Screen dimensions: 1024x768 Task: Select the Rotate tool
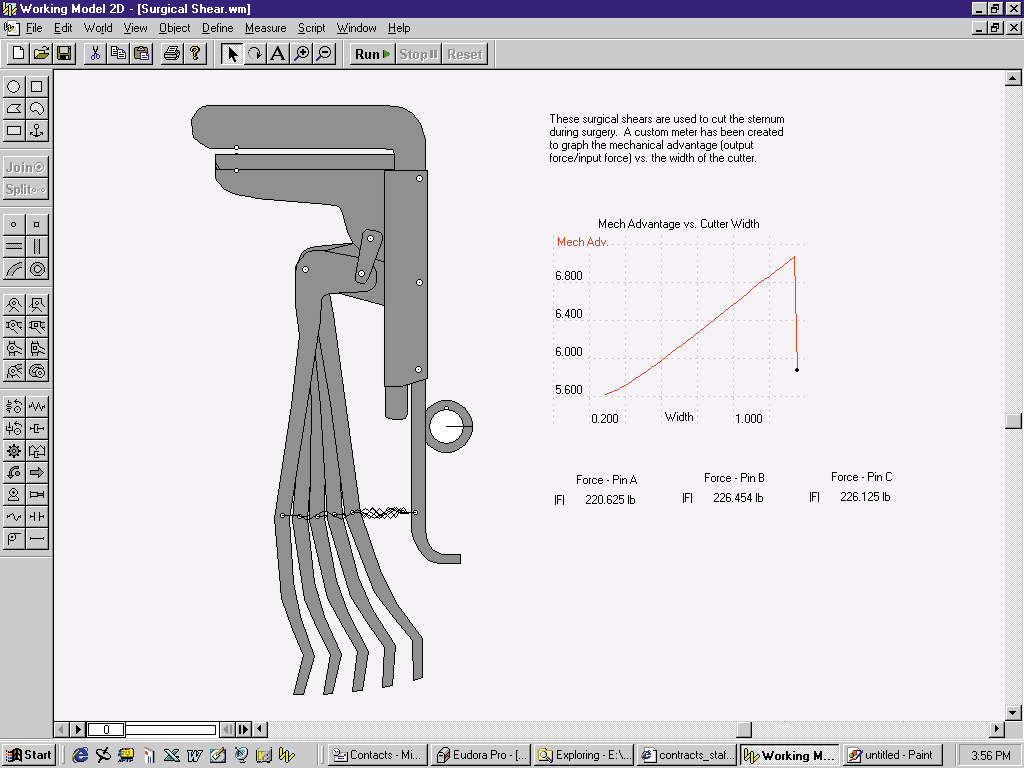pos(255,54)
